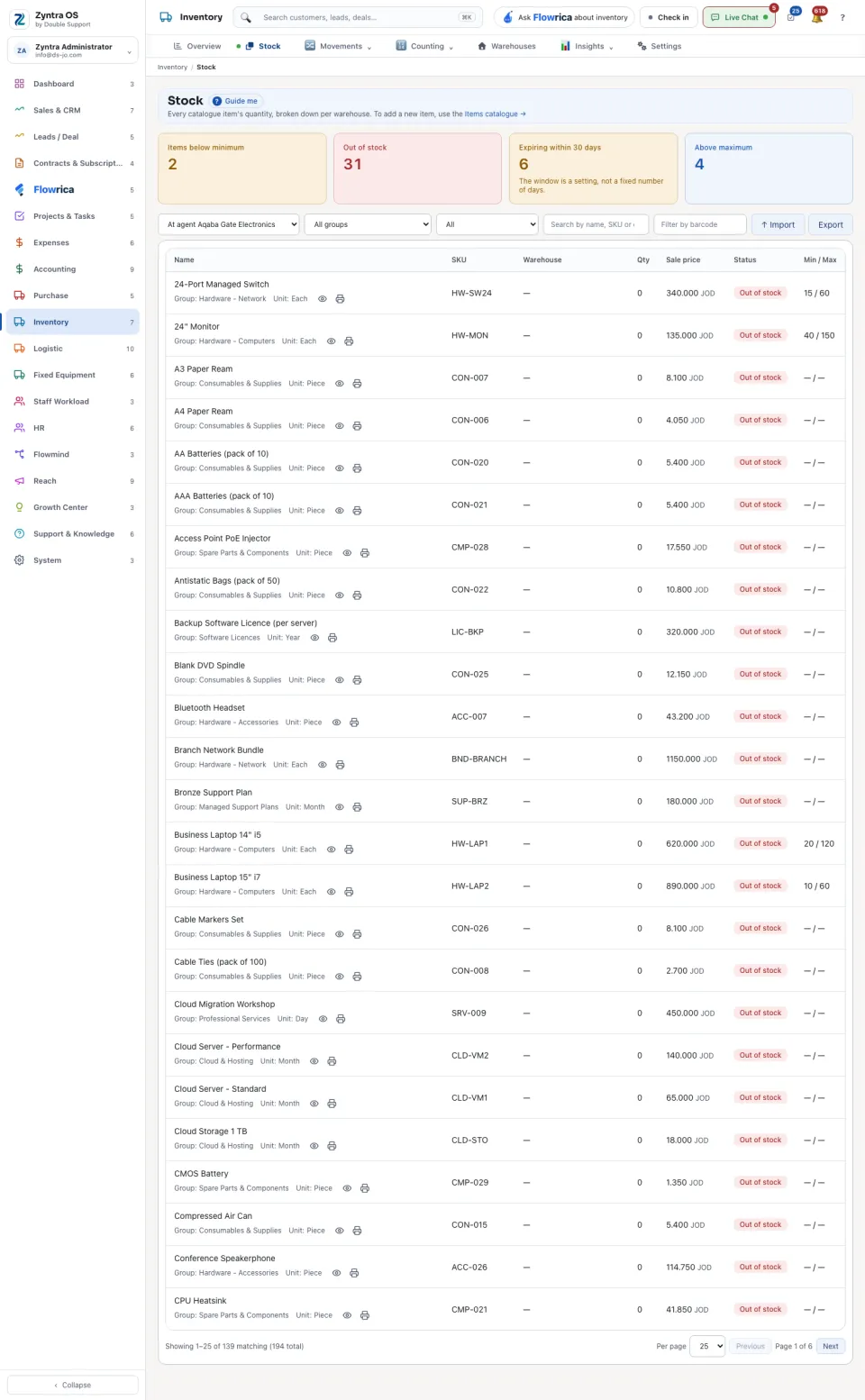Go to the Next page
The width and height of the screenshot is (865, 1400).
pos(831,1346)
